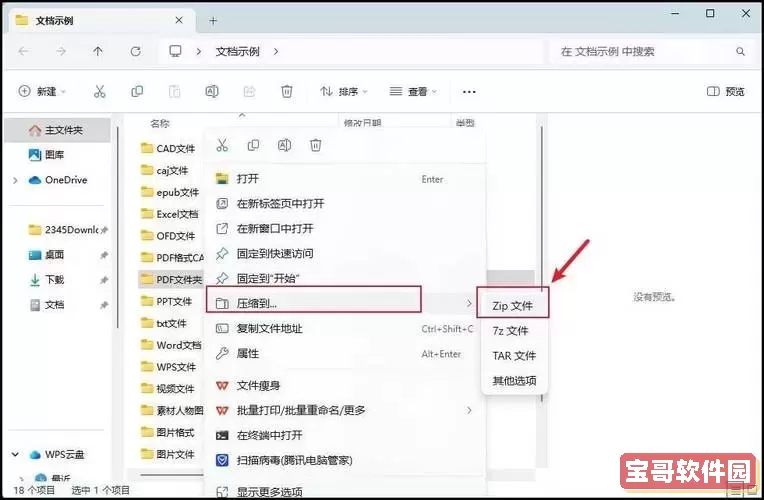
Task: Select the epub文件 folder
Action: coord(170,192)
